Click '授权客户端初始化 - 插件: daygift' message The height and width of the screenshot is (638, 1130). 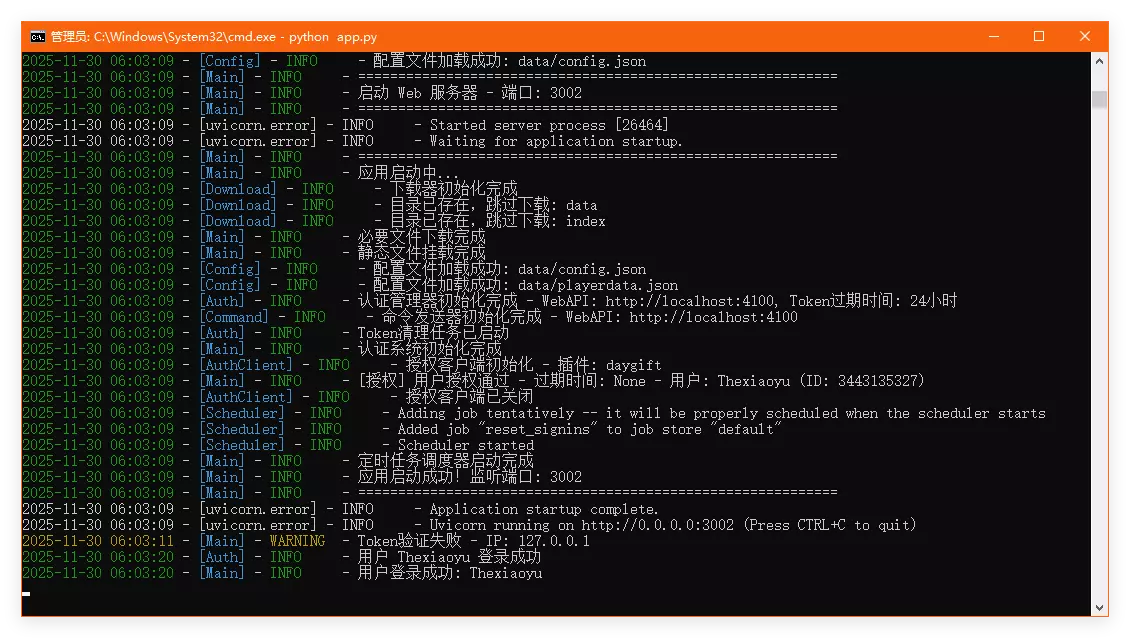[x=533, y=365]
